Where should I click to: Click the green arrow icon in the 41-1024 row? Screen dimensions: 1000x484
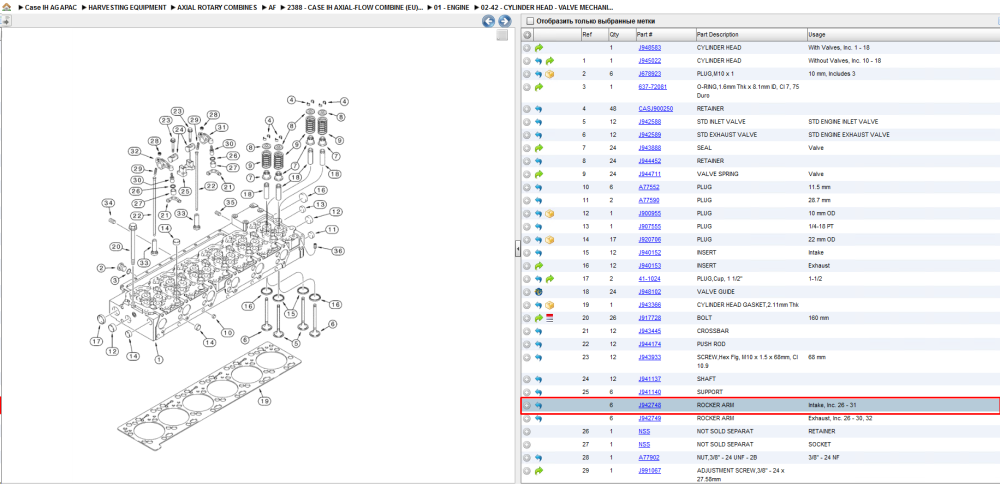550,279
